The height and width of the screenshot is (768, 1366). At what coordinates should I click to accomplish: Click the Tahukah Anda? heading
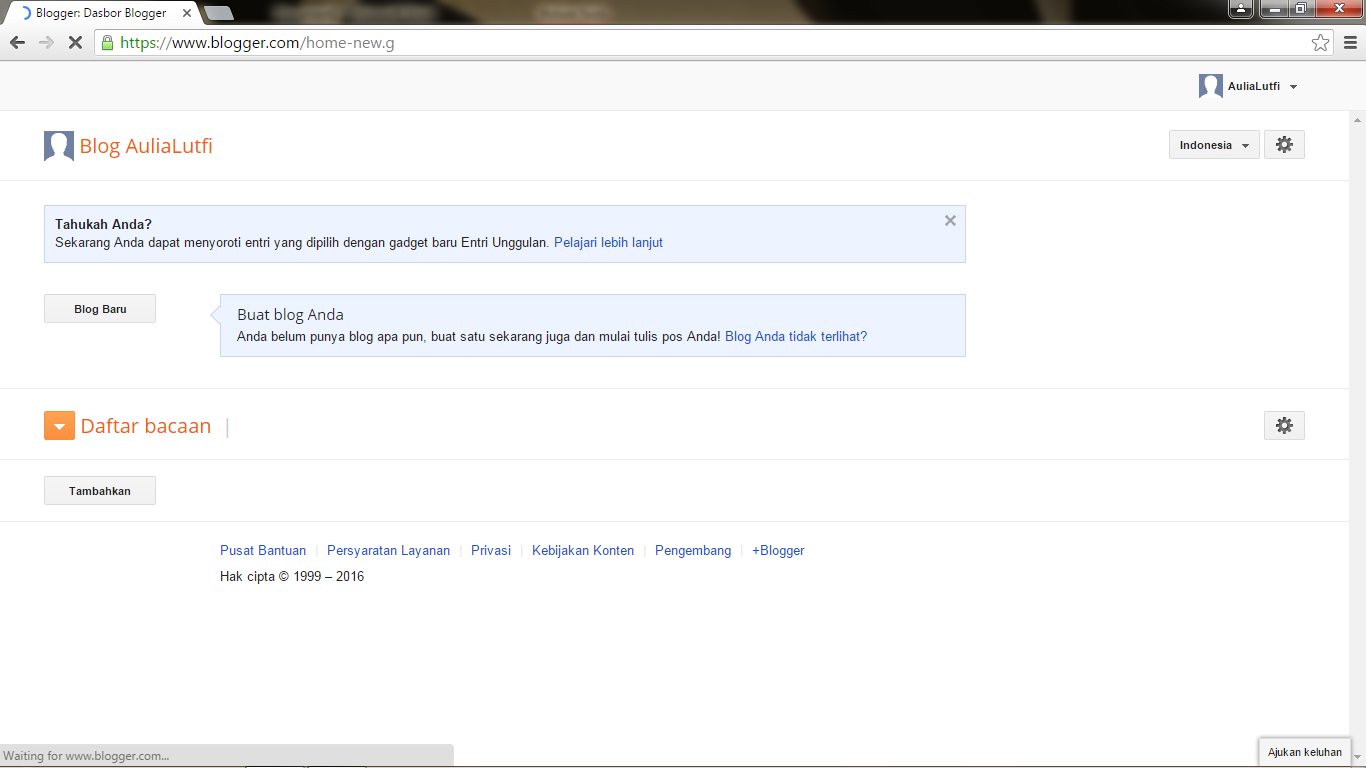pyautogui.click(x=103, y=224)
